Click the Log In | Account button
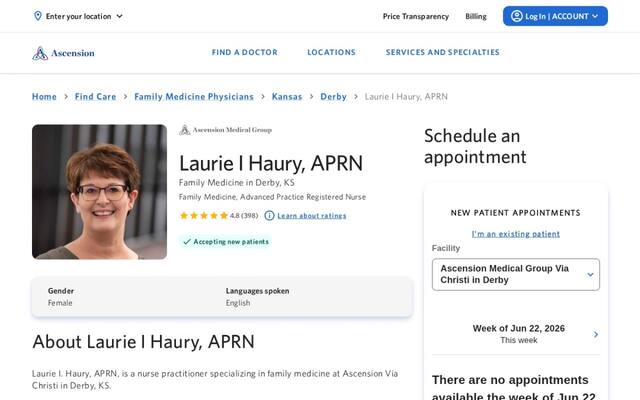 [555, 16]
